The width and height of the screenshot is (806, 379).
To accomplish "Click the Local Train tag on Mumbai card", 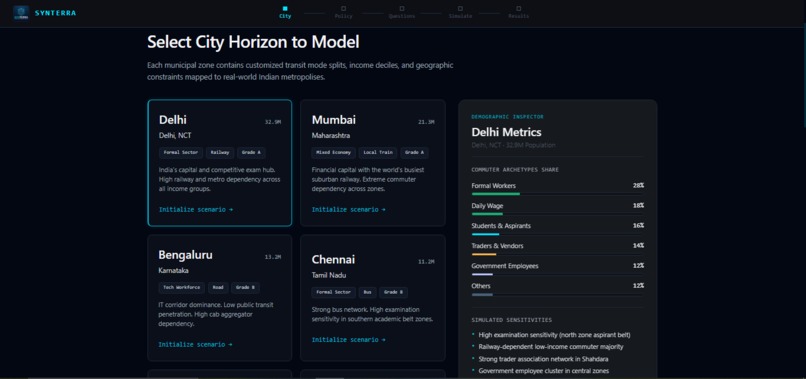I will point(378,153).
